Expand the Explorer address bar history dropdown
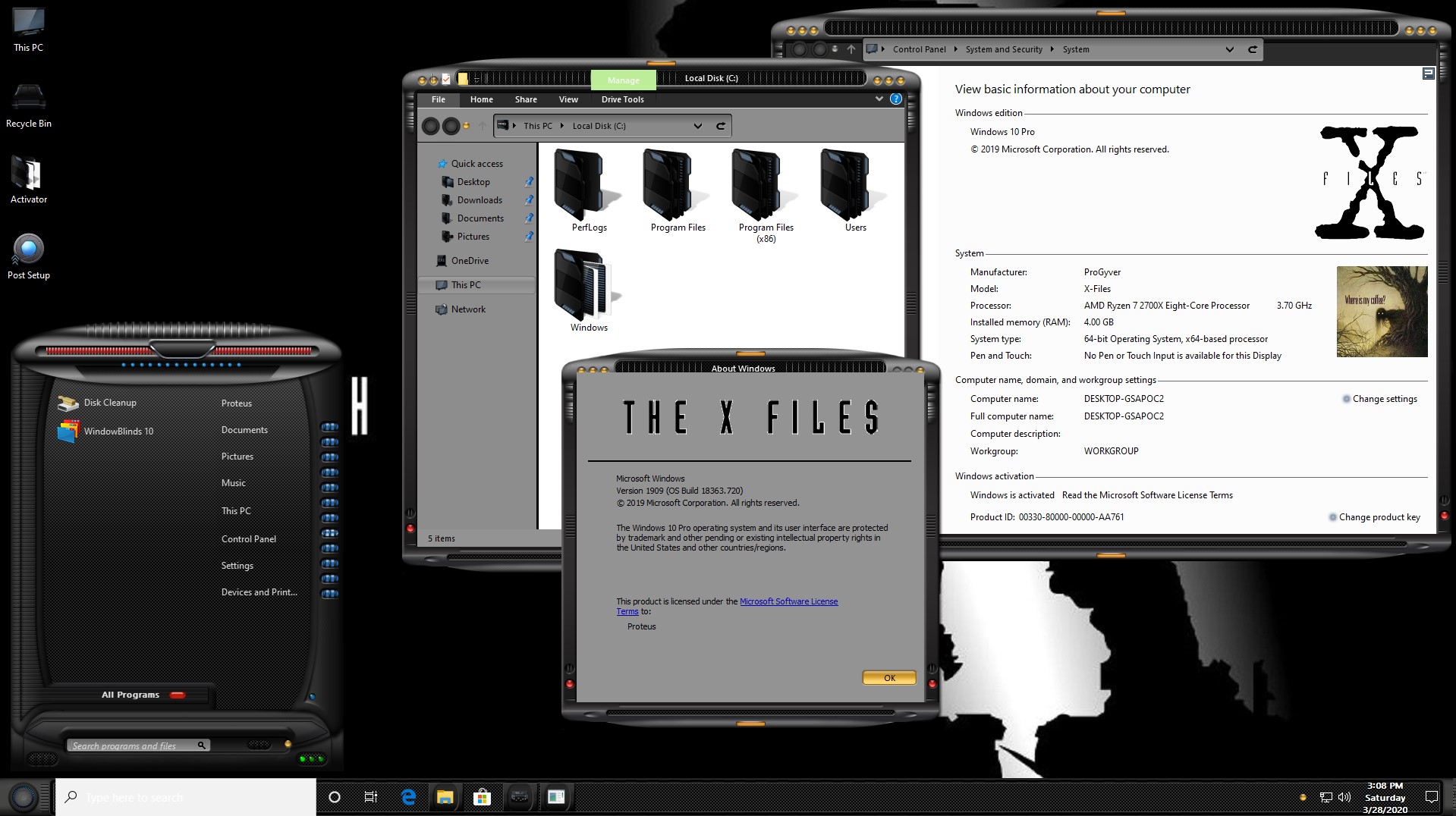 697,126
